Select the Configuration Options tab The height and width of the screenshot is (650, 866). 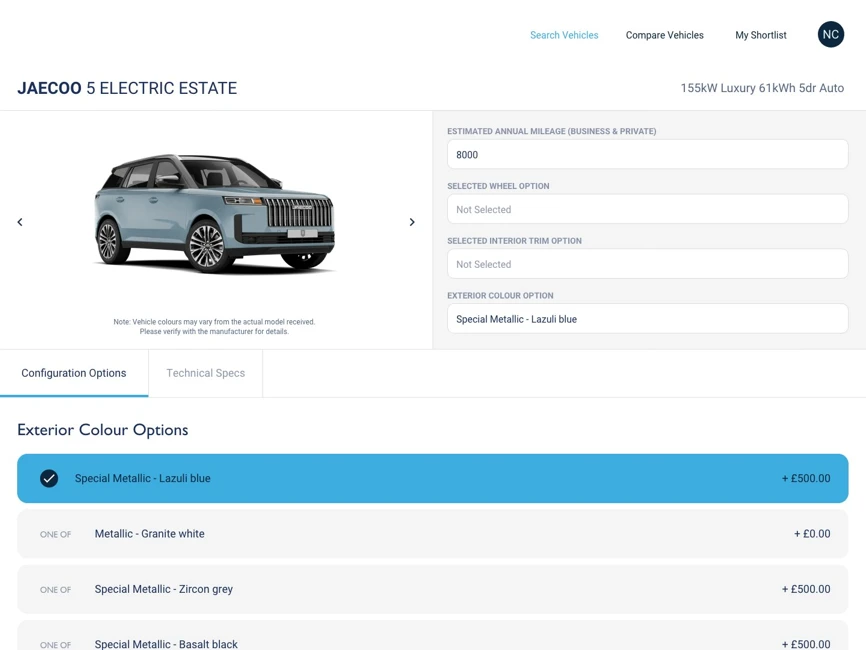[74, 373]
